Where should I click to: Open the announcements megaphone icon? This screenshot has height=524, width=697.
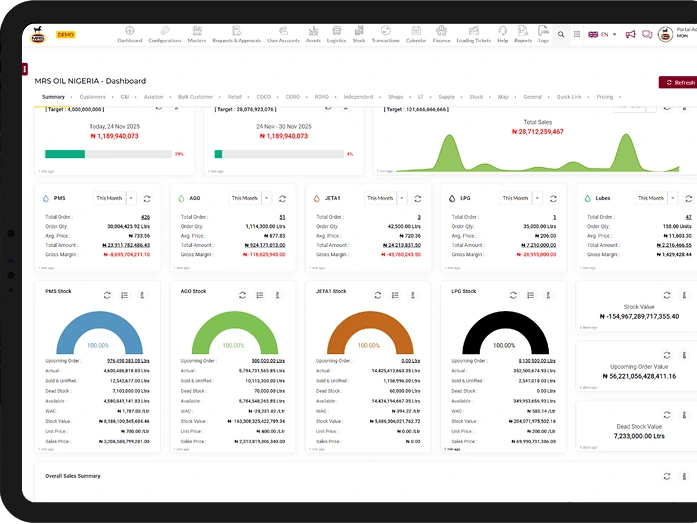coord(631,35)
